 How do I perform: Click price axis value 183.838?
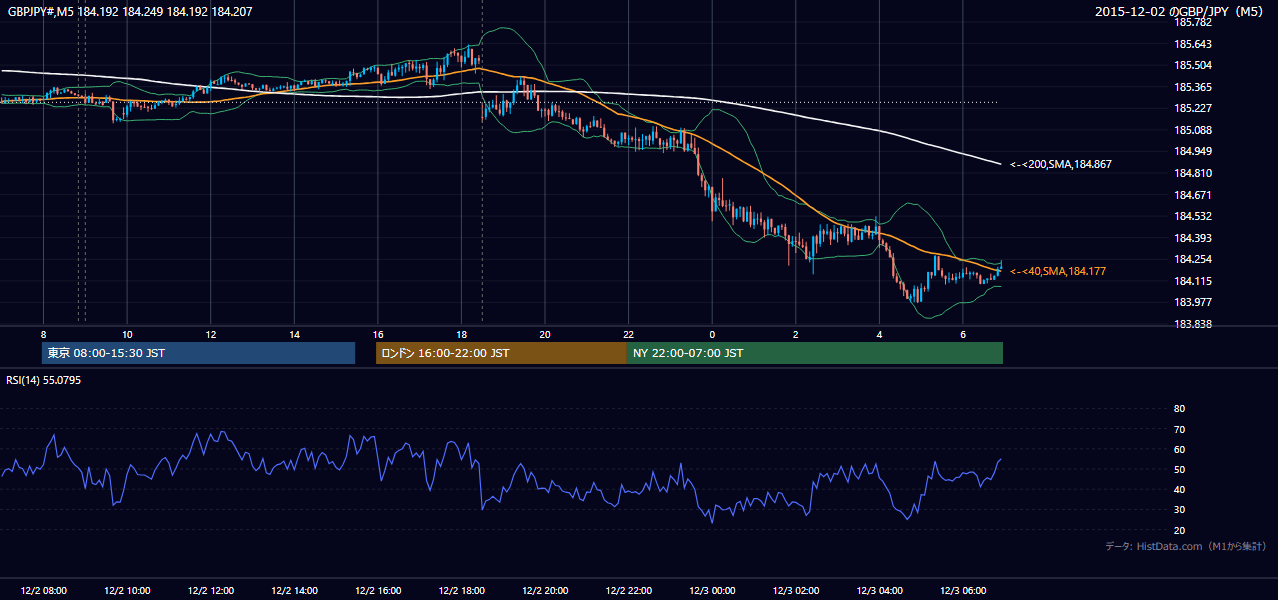tap(1193, 324)
